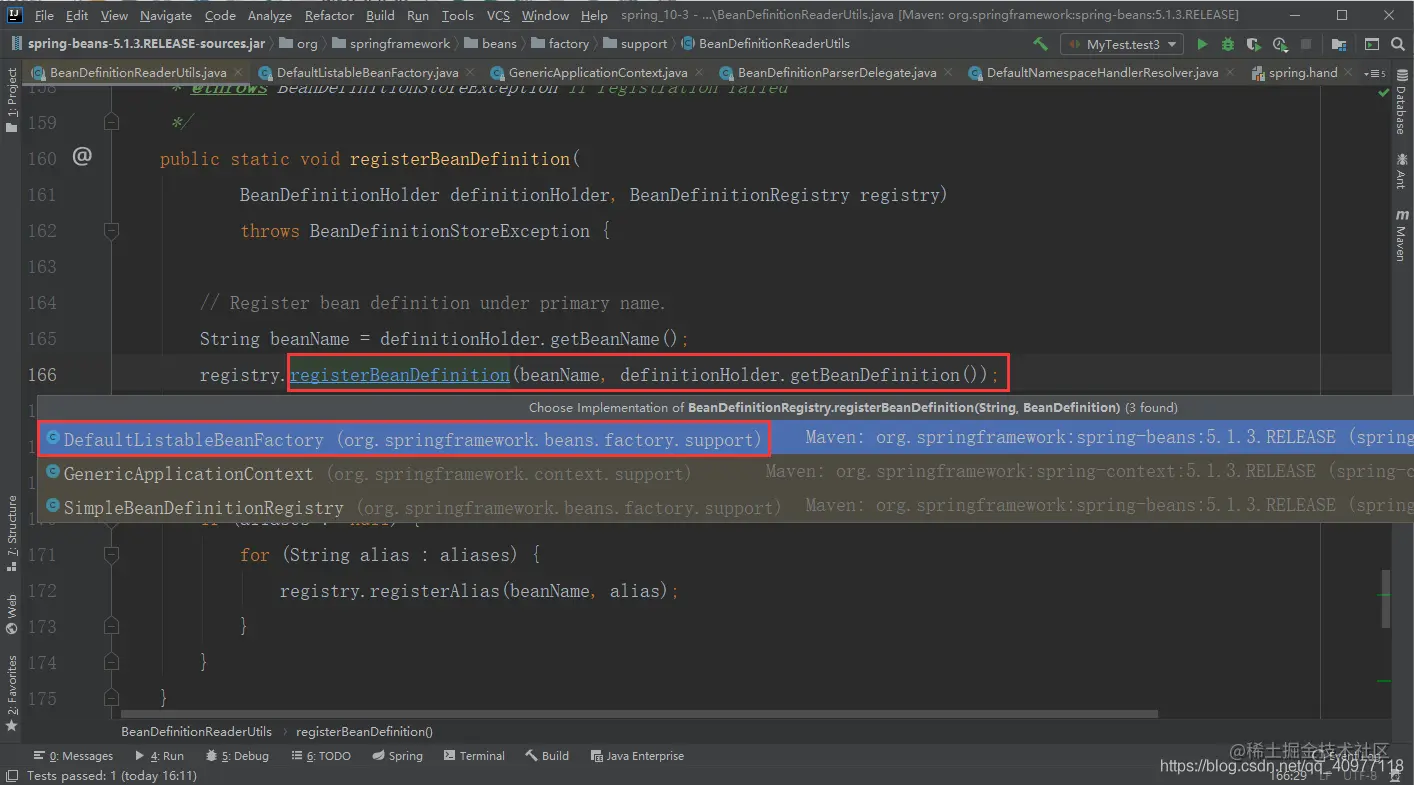The width and height of the screenshot is (1414, 785).
Task: Click the grey Stop icon in toolbar
Action: pos(1306,44)
